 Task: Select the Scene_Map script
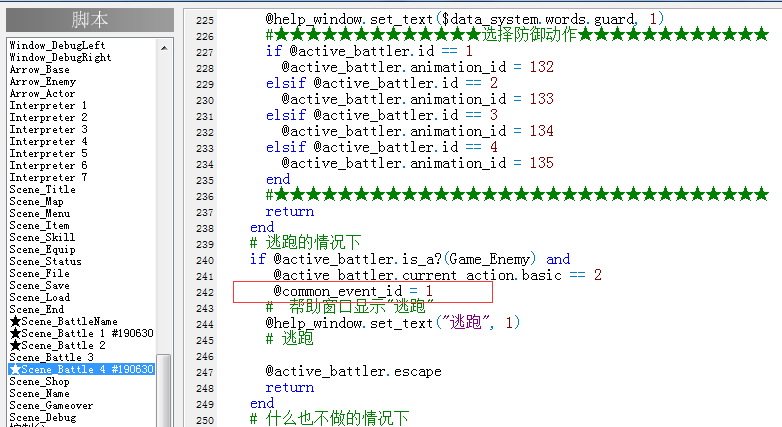pyautogui.click(x=36, y=202)
